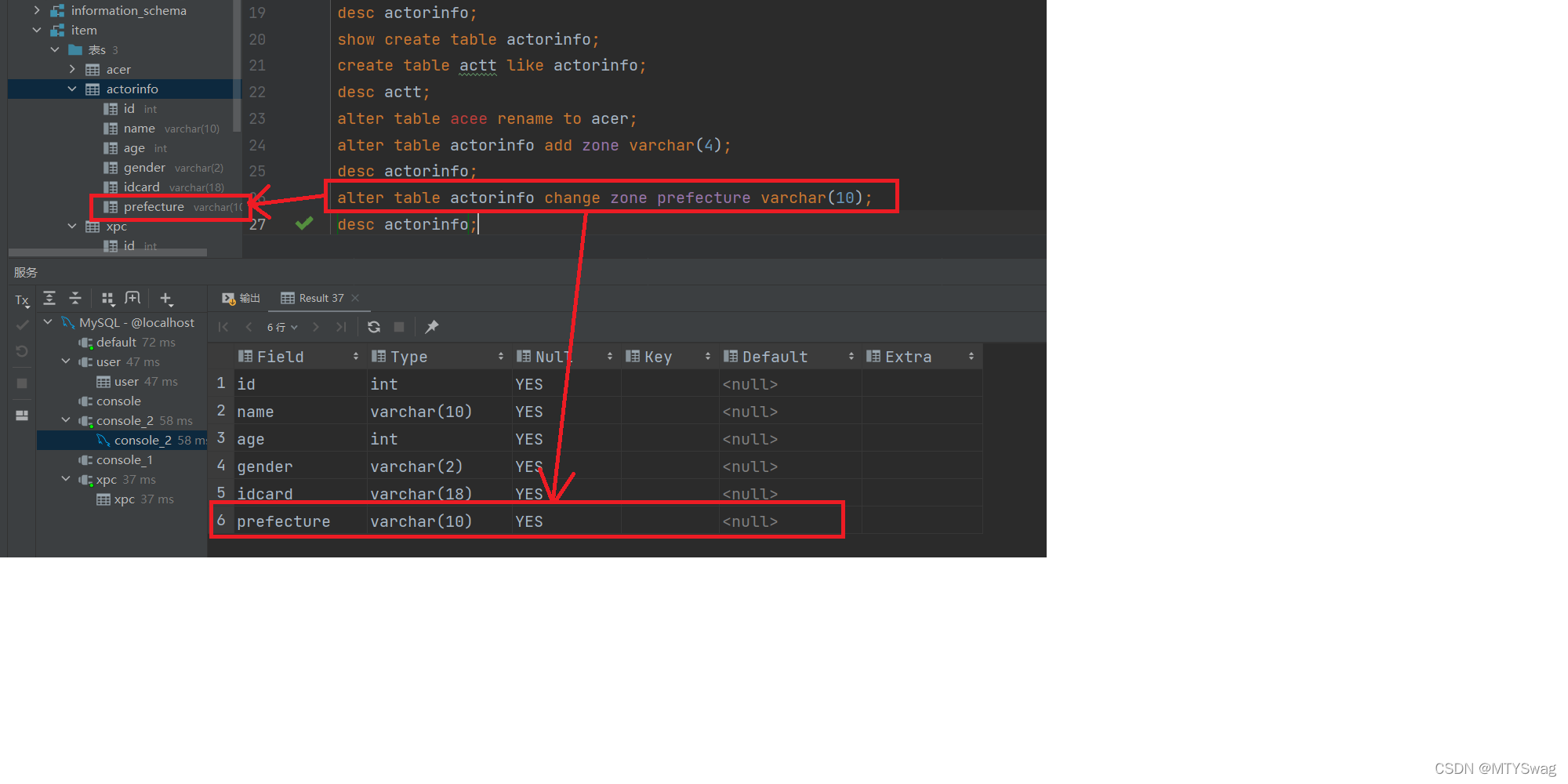Sort by the Null column header
Image resolution: width=1568 pixels, height=784 pixels.
tap(565, 357)
